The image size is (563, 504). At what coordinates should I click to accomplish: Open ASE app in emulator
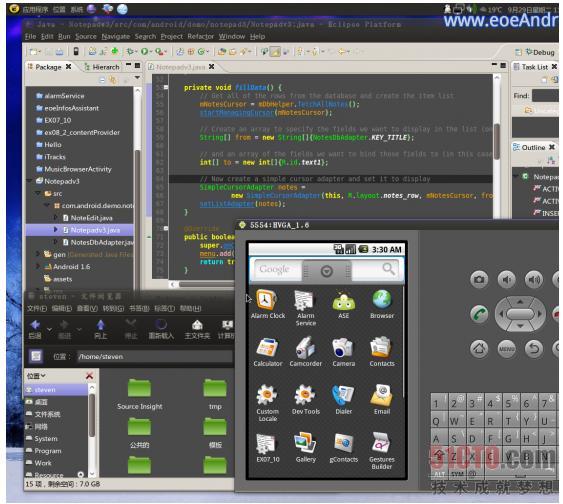[344, 304]
